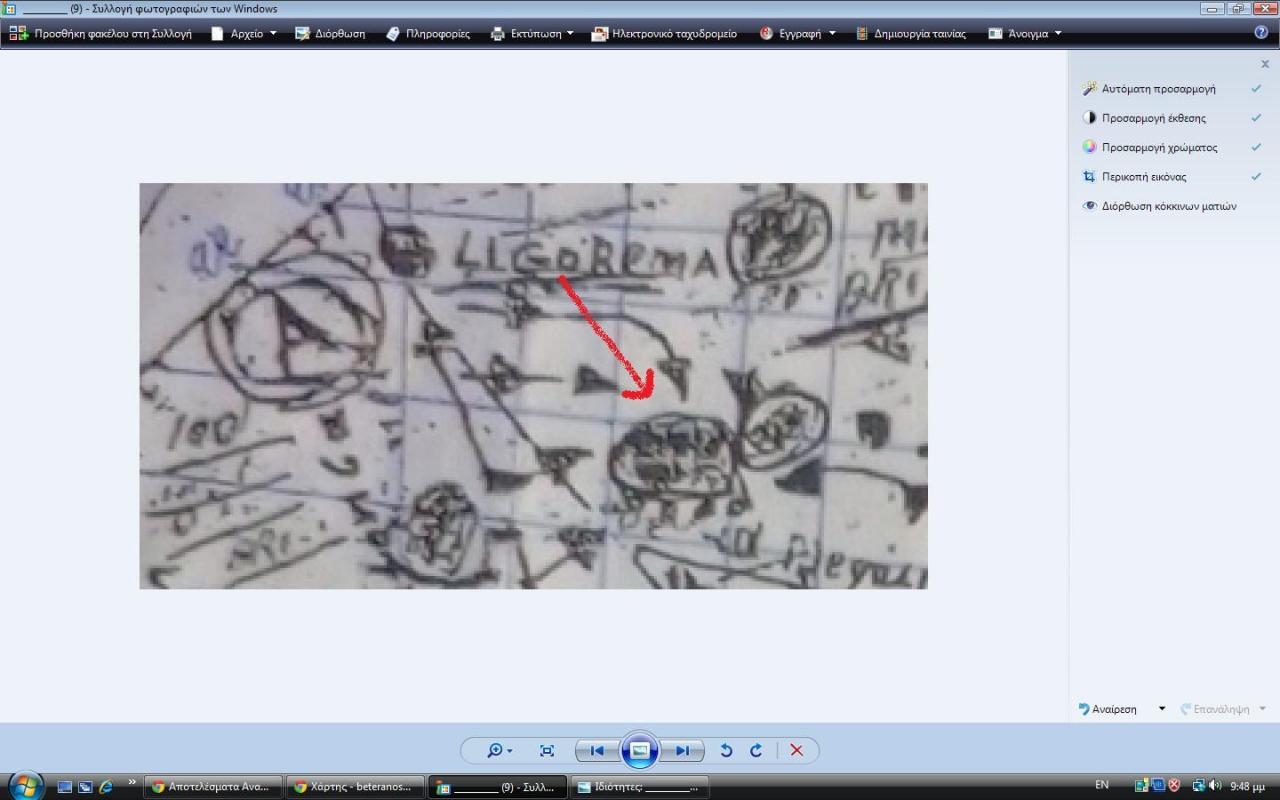Click the zoom magnifier button in bottom controls
The height and width of the screenshot is (800, 1280).
coord(497,750)
